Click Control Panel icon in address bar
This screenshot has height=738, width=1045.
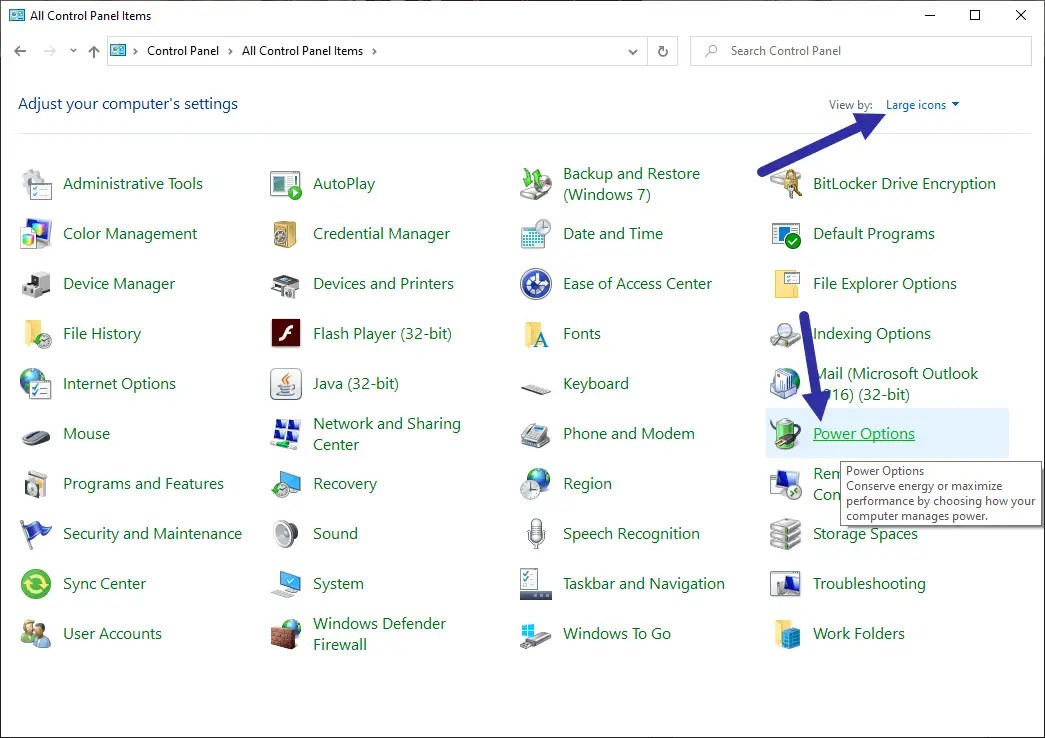click(118, 51)
